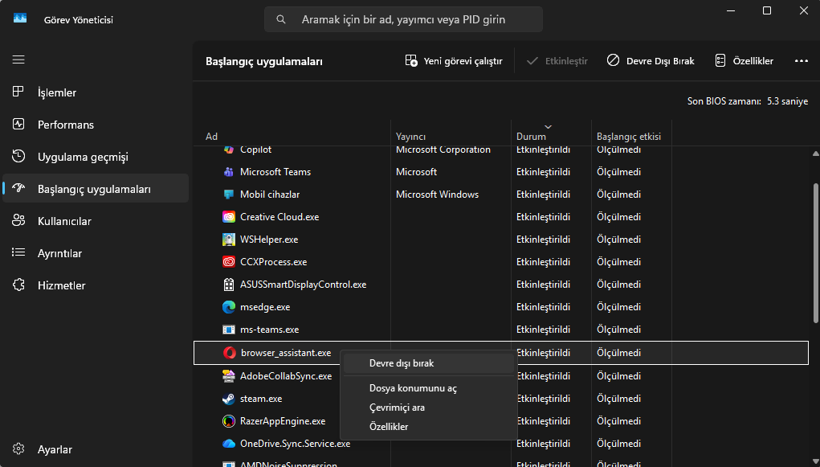Viewport: 820px width, 467px height.
Task: Click Yeni görevi çalıştır button
Action: pos(453,61)
